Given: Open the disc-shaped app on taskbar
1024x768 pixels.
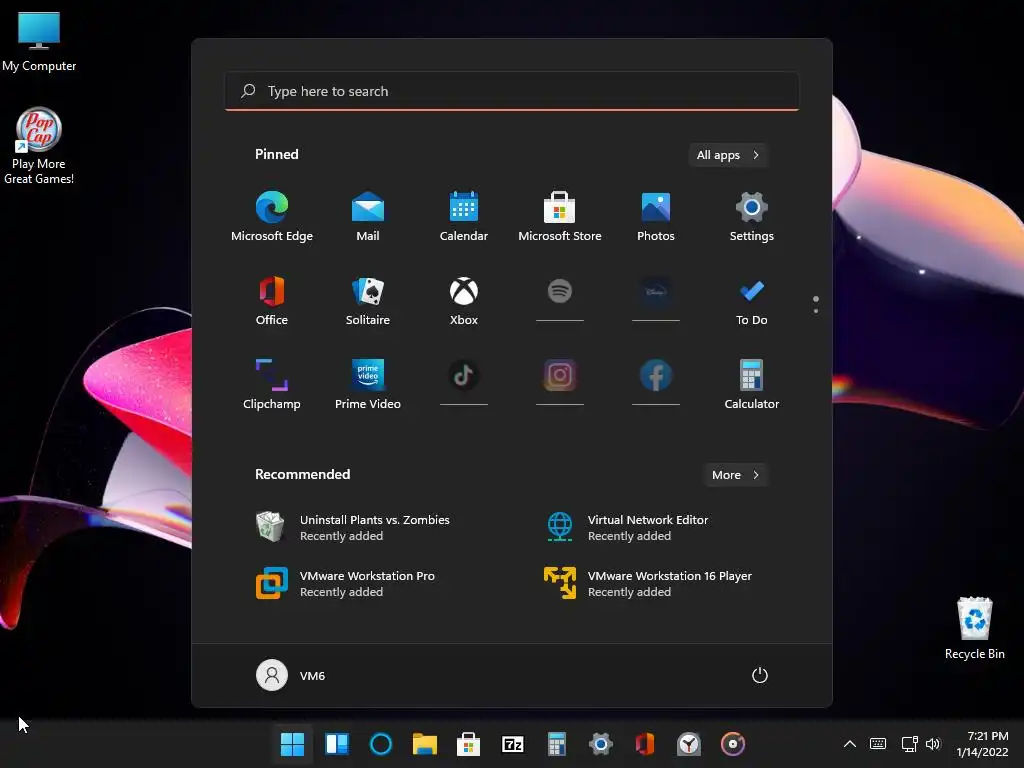Looking at the screenshot, I should pos(733,744).
